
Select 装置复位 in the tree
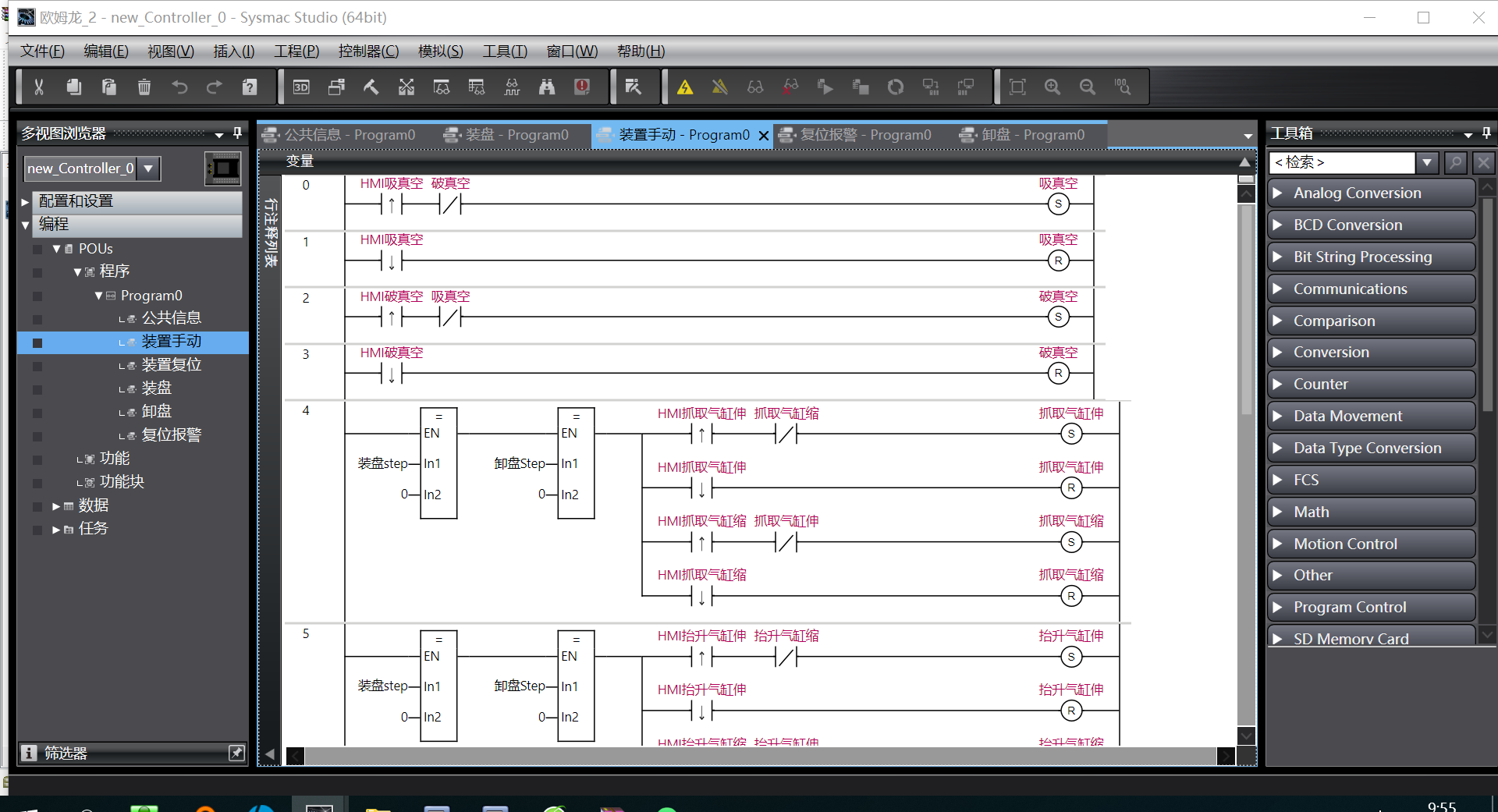click(172, 365)
